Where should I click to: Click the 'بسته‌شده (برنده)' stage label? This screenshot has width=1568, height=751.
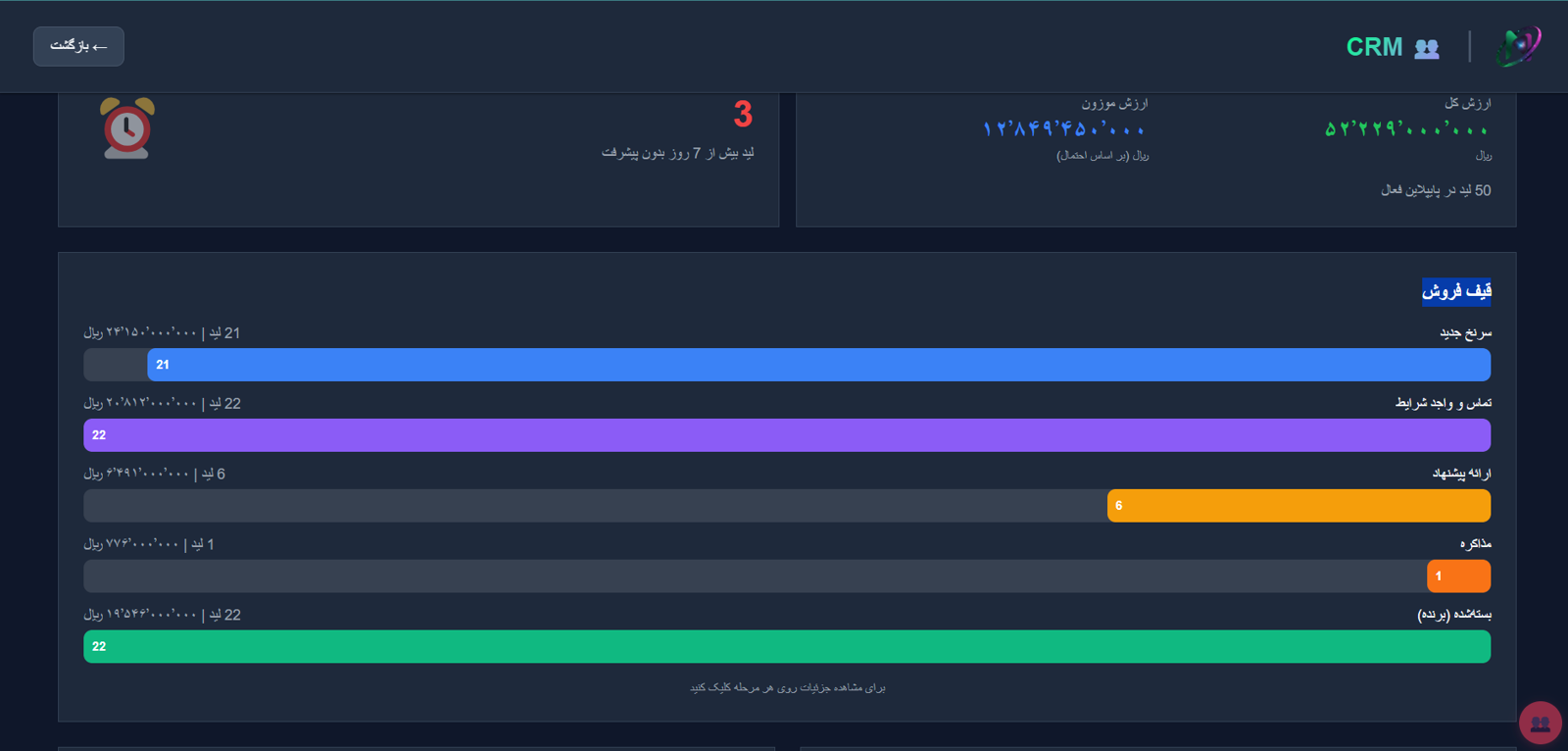coord(1455,615)
